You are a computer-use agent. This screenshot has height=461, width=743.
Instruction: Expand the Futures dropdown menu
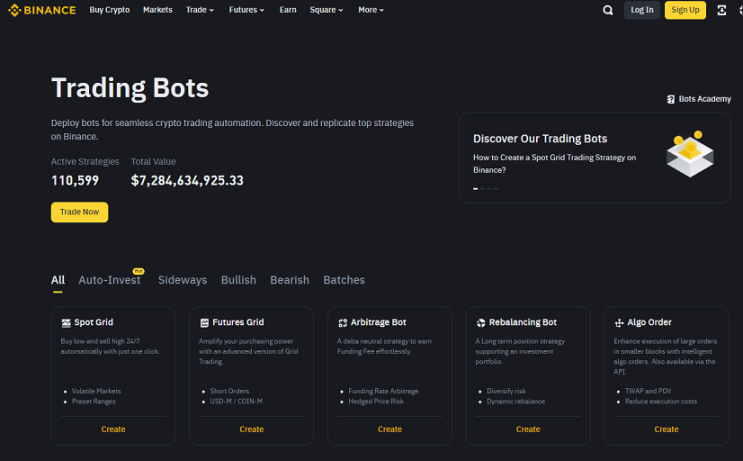coord(246,10)
